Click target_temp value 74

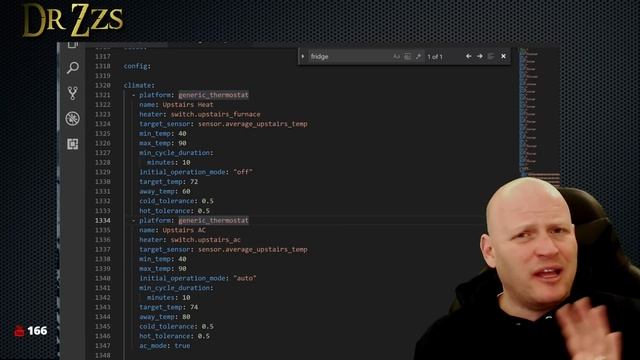pos(194,307)
